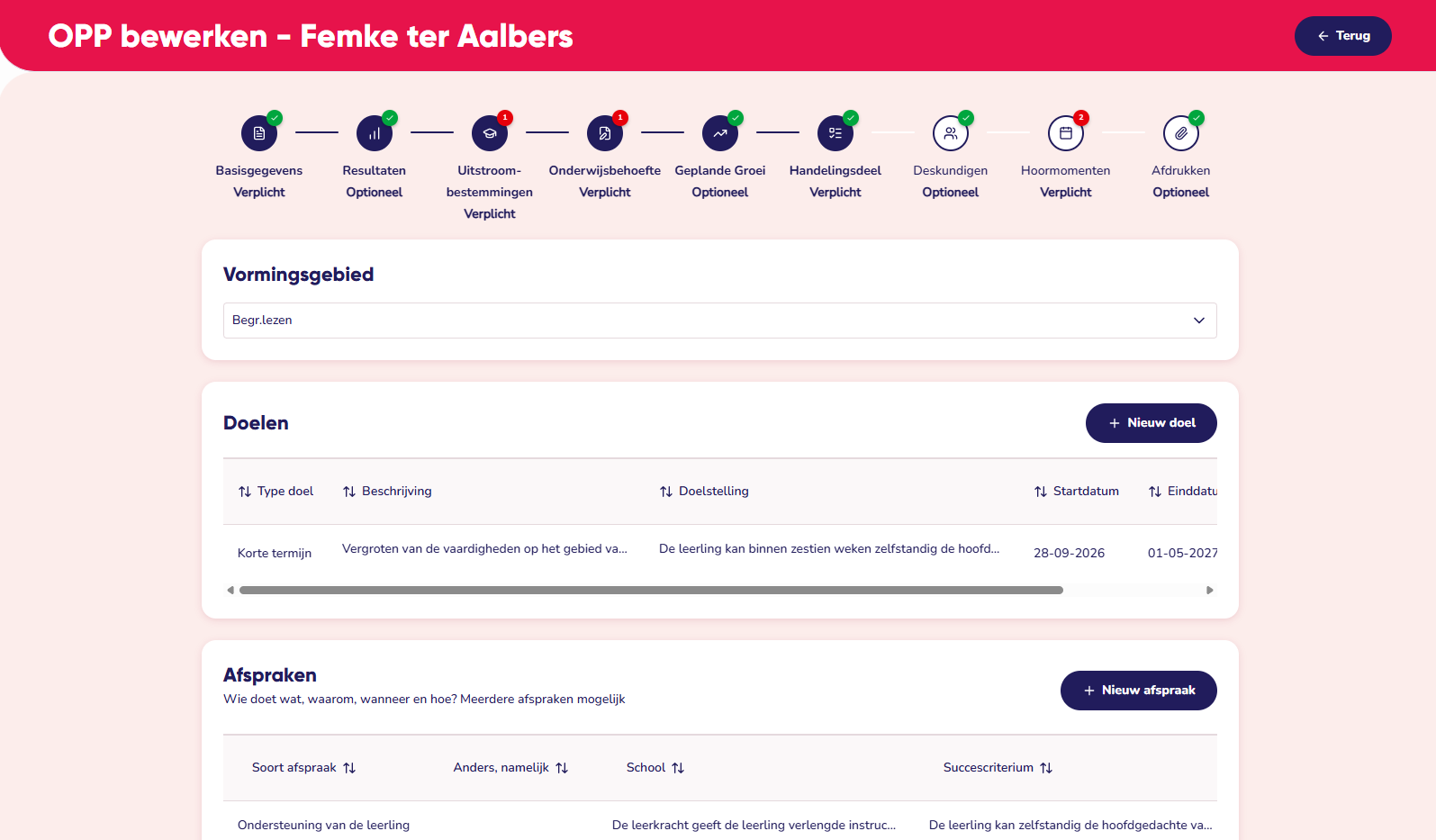Sort afspraken by Soort afspraak
This screenshot has width=1436, height=840.
(304, 768)
